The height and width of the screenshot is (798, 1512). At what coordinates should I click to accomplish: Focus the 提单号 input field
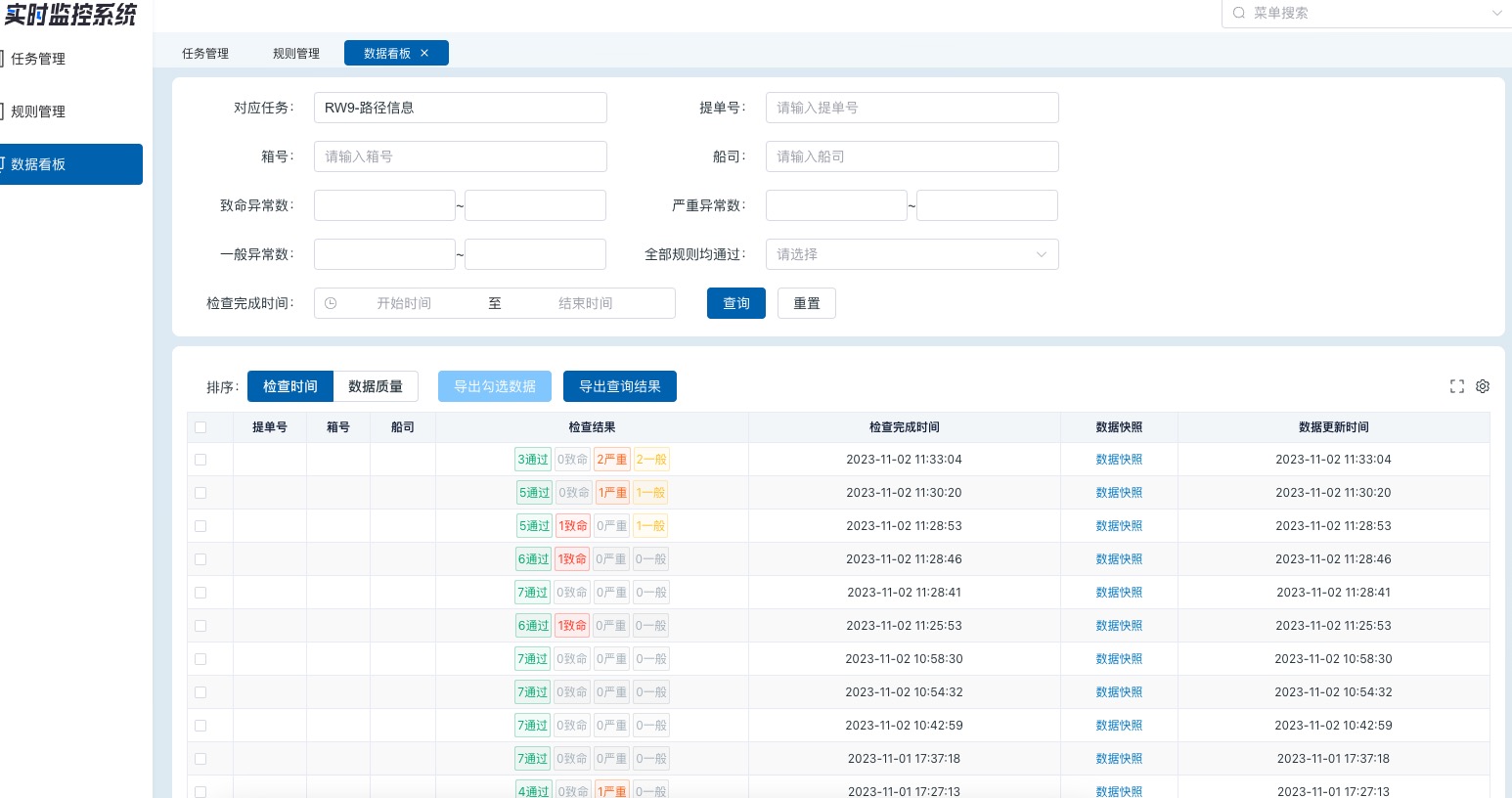point(912,108)
